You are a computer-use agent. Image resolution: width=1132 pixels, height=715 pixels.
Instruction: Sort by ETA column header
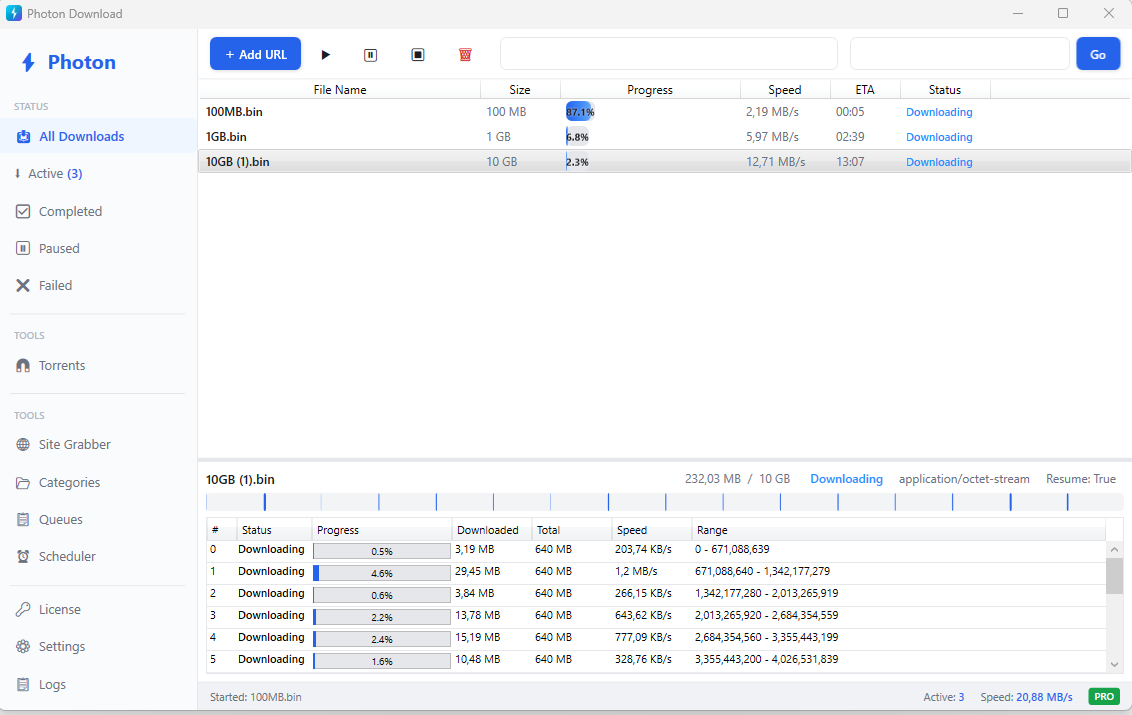tap(865, 90)
